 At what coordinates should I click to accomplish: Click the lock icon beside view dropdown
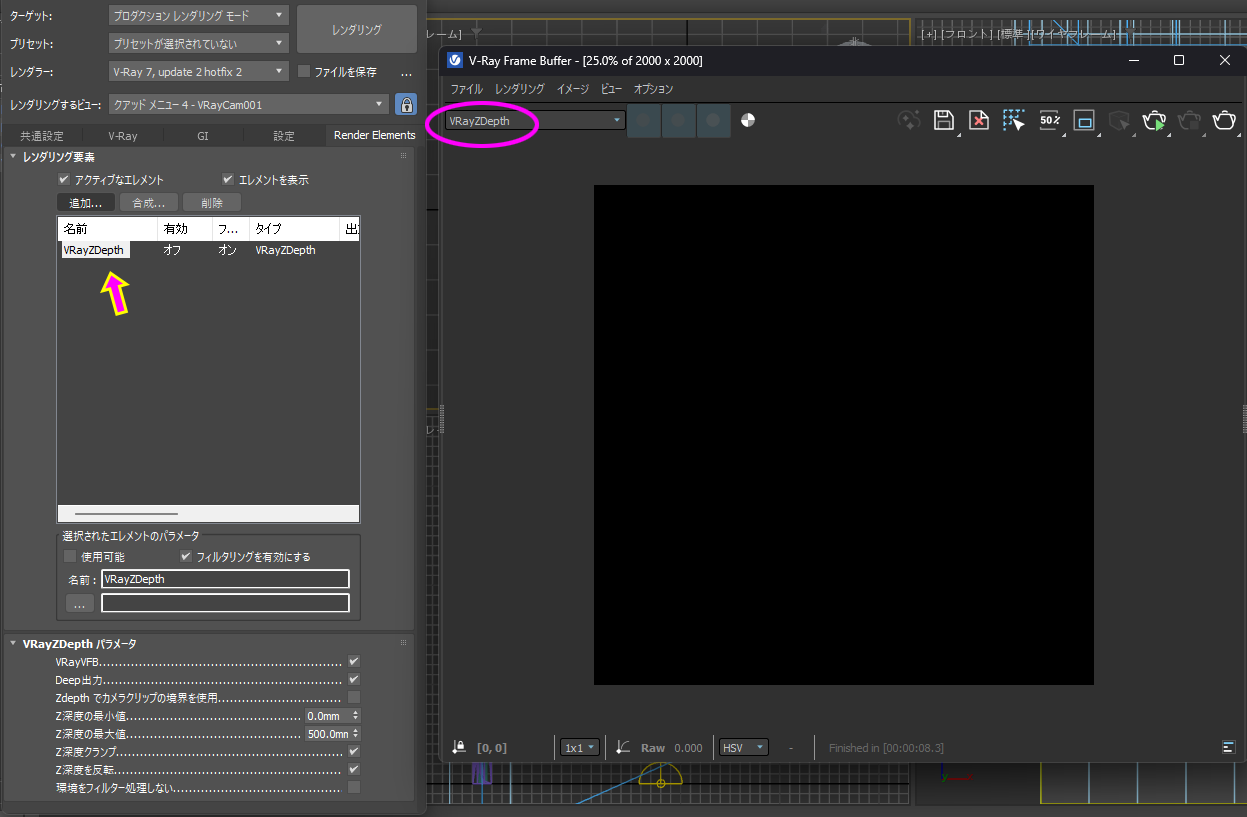(406, 104)
